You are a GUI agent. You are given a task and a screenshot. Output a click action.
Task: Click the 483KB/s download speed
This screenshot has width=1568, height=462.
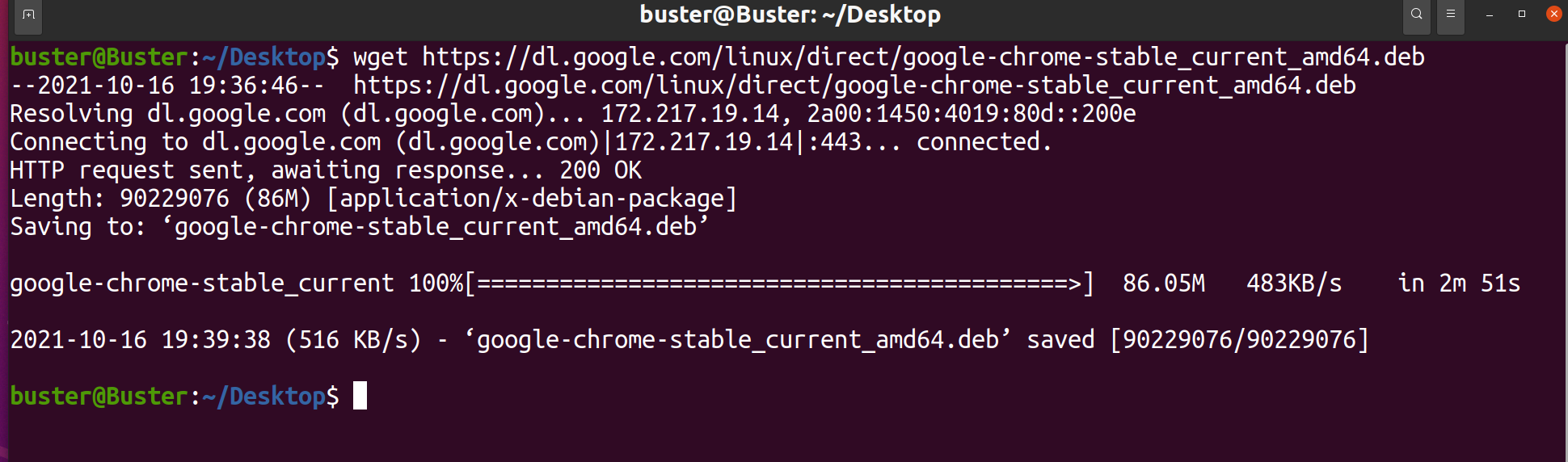1294,283
